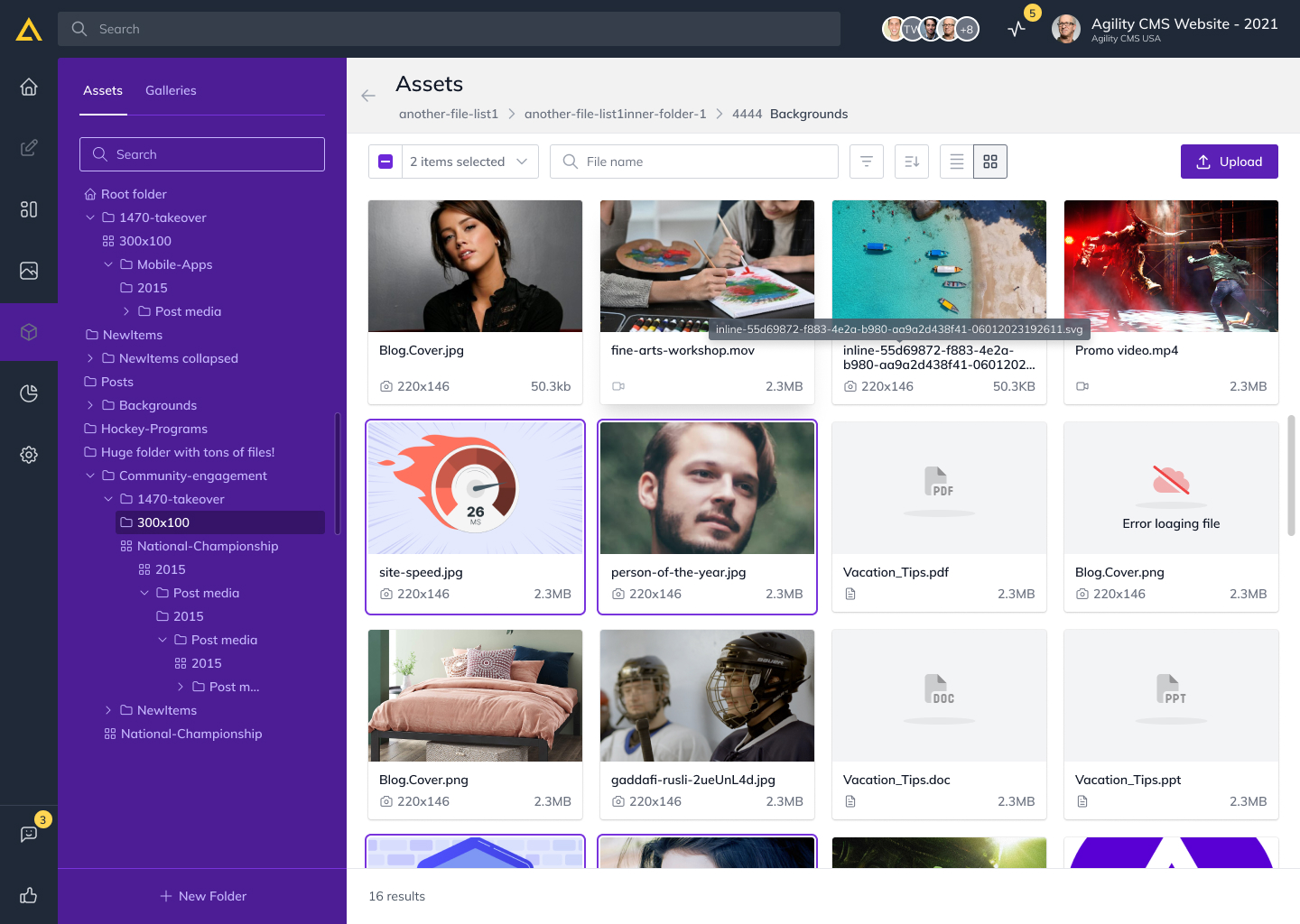Open the feedback chat icon with badge
1300x924 pixels.
click(29, 834)
